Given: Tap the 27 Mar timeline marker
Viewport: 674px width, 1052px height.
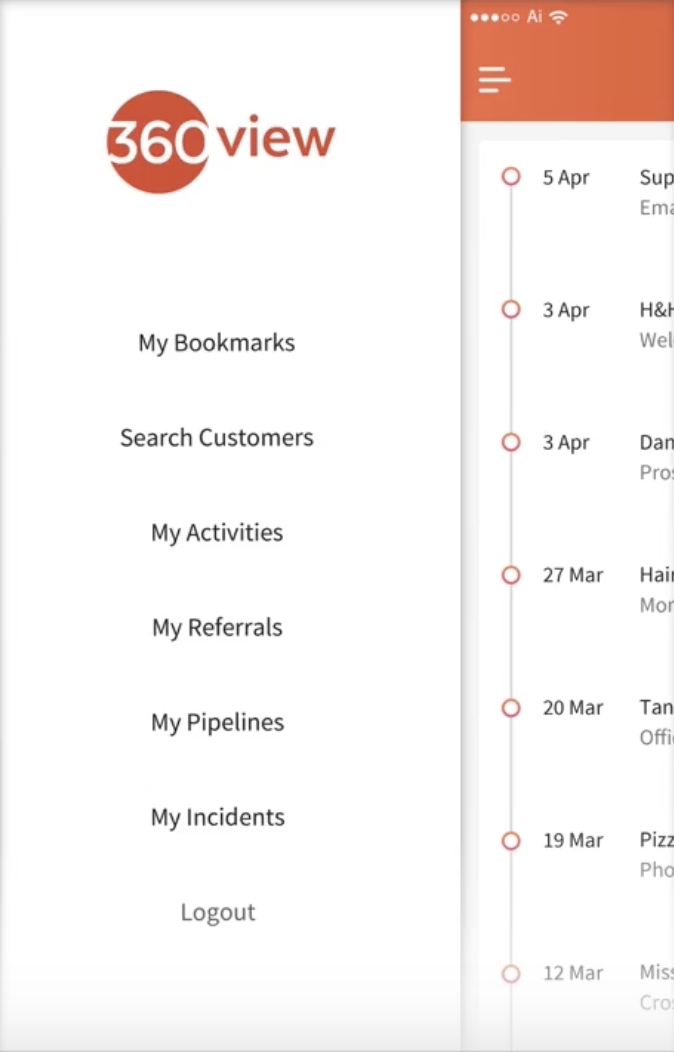Looking at the screenshot, I should click(x=511, y=575).
